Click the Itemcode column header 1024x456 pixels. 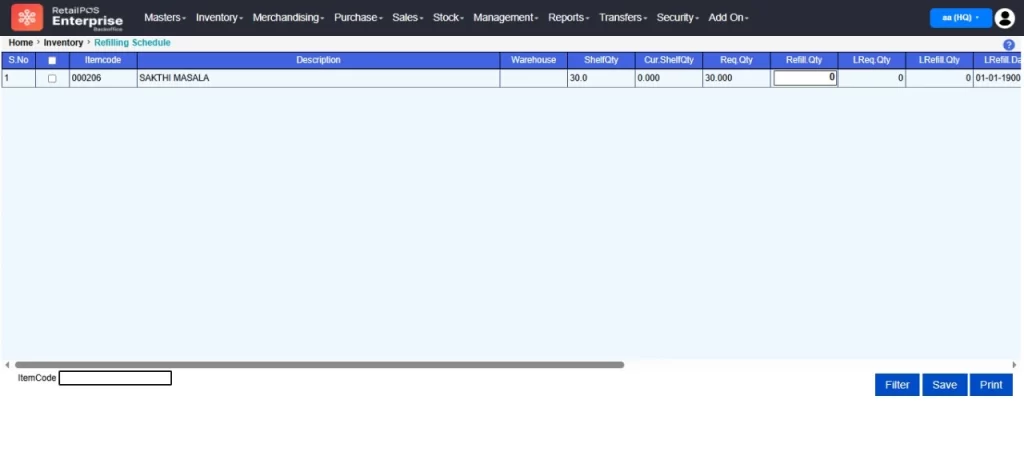103,60
